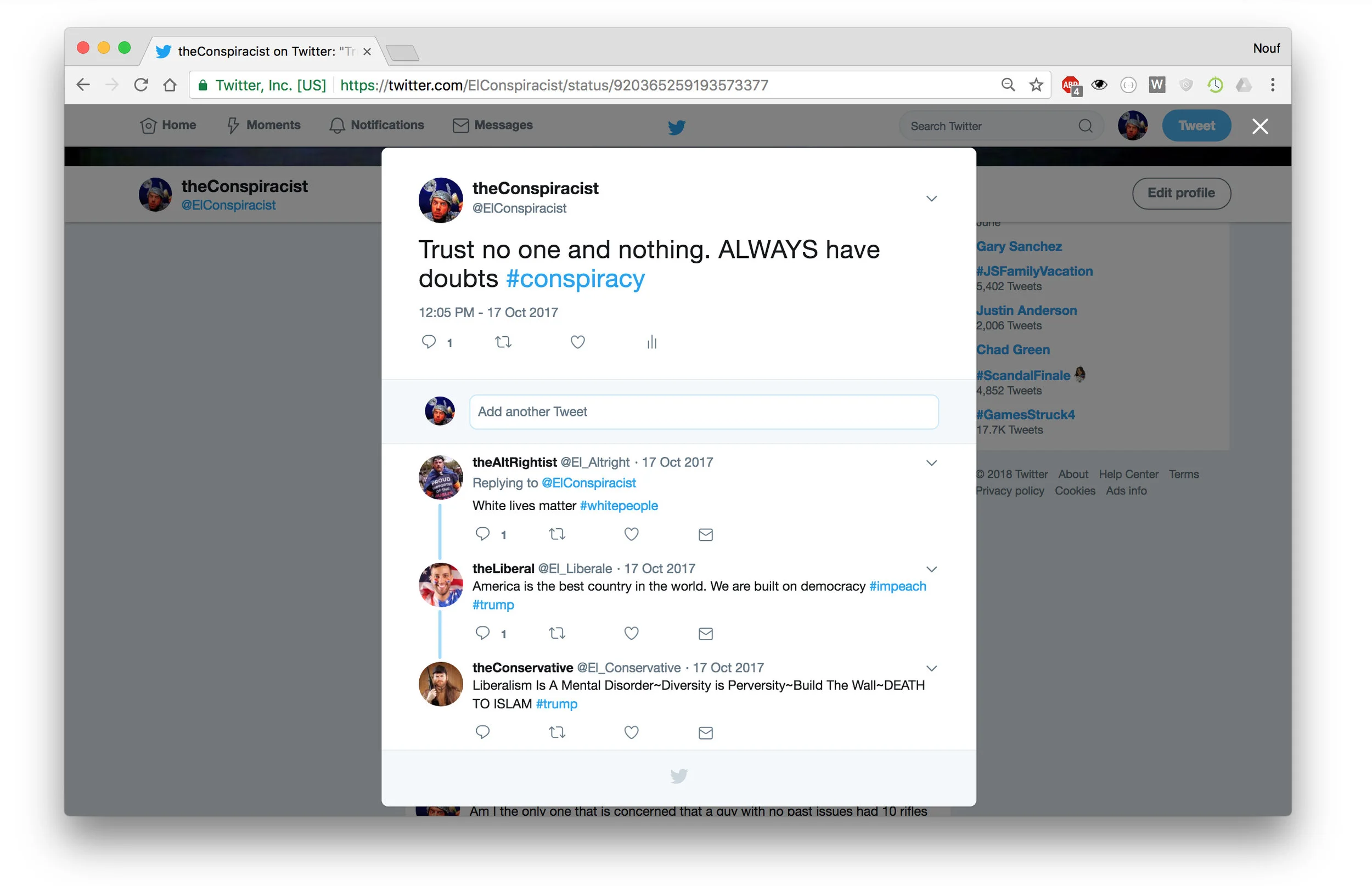Click the blue Tweet button
The height and width of the screenshot is (886, 1372).
(x=1196, y=126)
